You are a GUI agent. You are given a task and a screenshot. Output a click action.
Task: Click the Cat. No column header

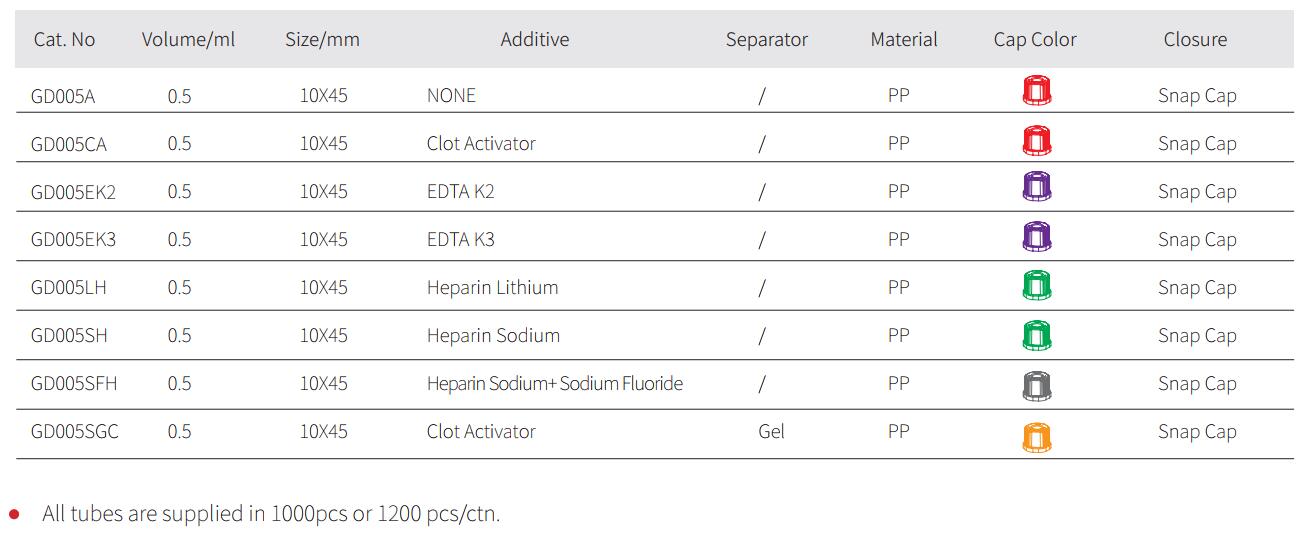coord(65,40)
